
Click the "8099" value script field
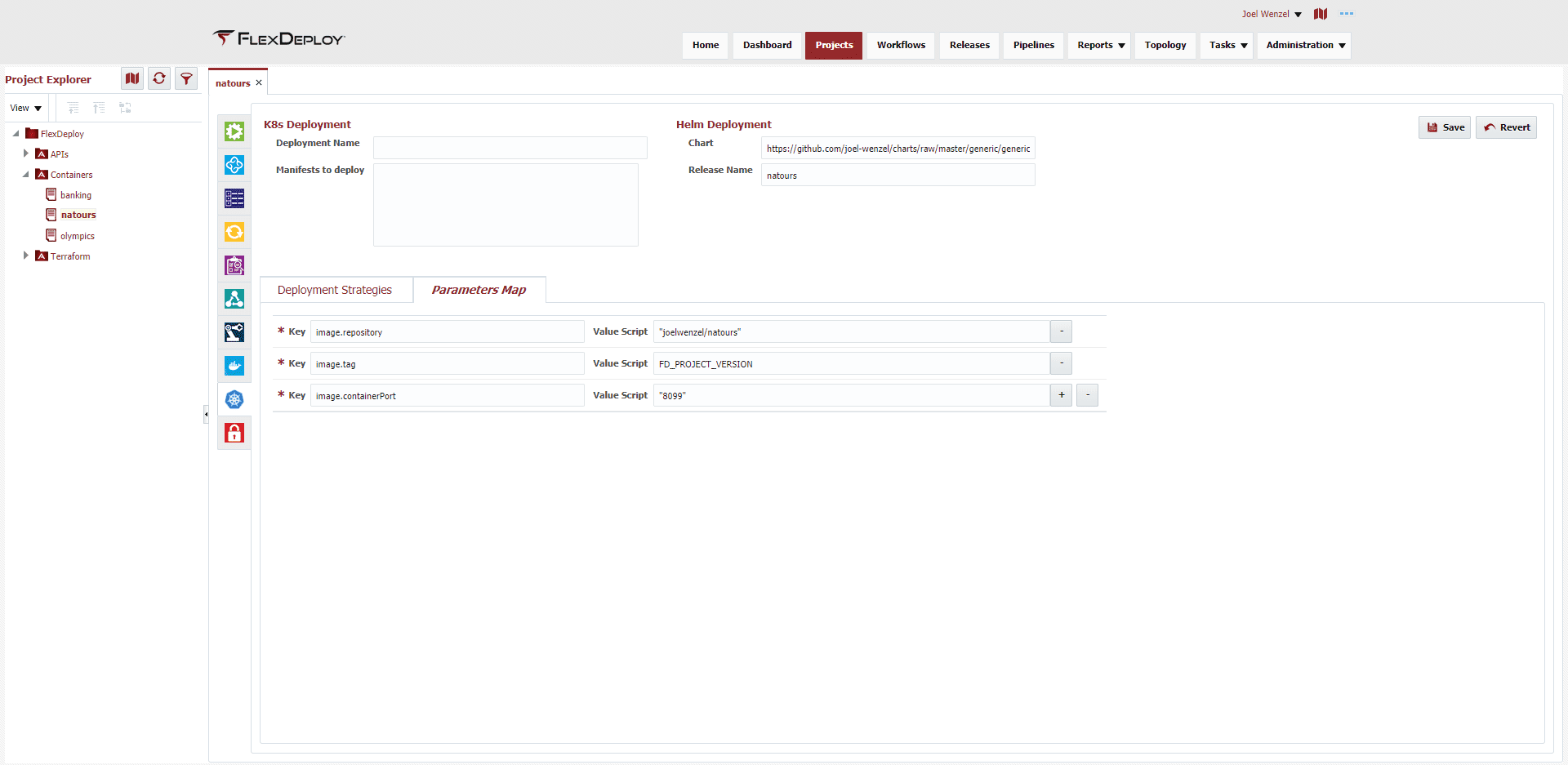pos(852,395)
